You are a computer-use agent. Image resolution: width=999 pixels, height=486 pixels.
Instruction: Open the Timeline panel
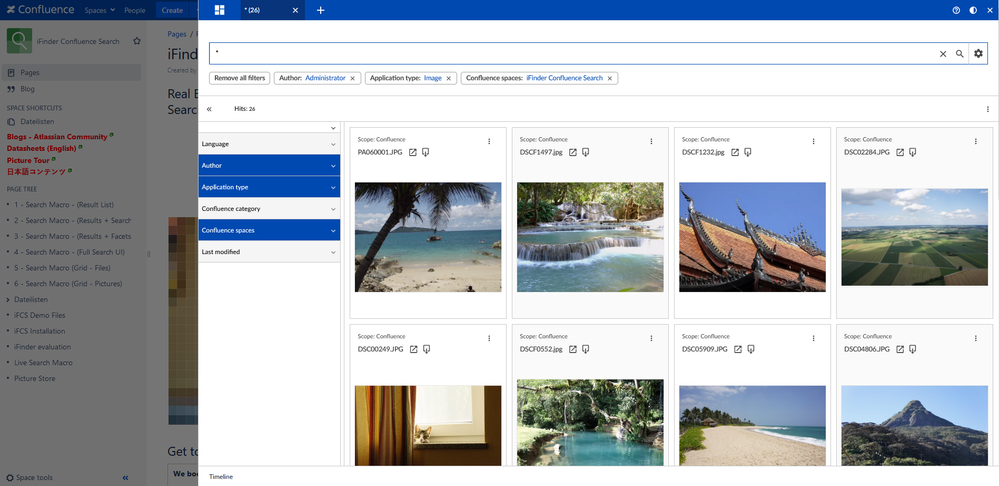(x=220, y=476)
